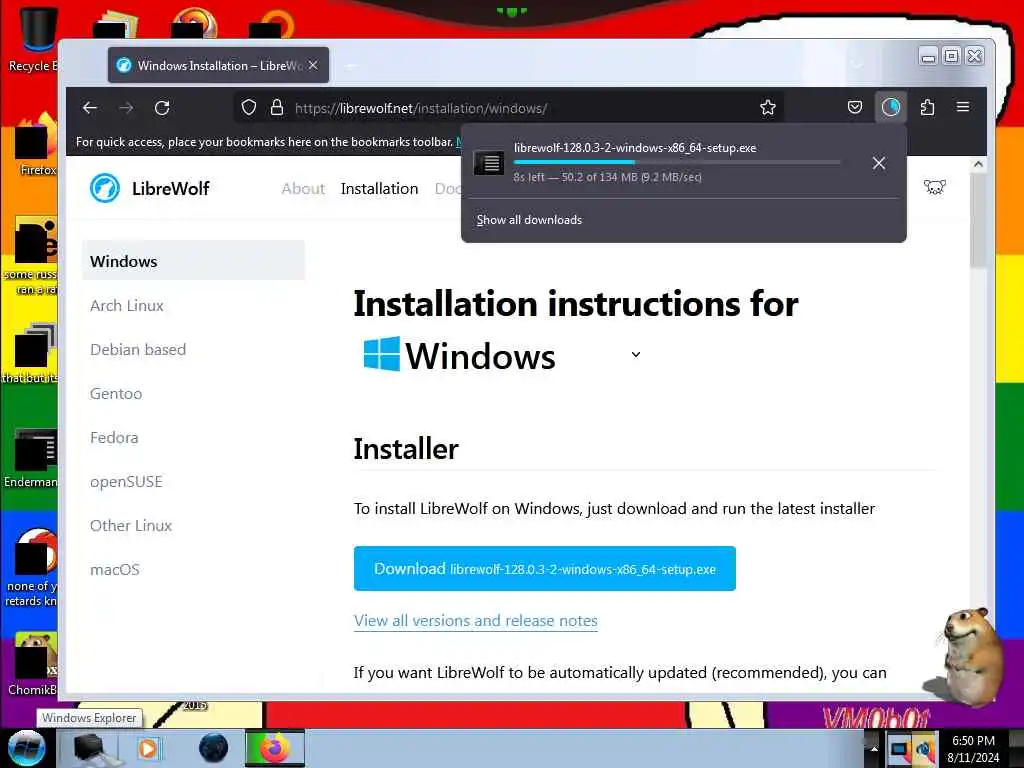The height and width of the screenshot is (768, 1024).
Task: Select Debian based in the sidebar
Action: 138,349
